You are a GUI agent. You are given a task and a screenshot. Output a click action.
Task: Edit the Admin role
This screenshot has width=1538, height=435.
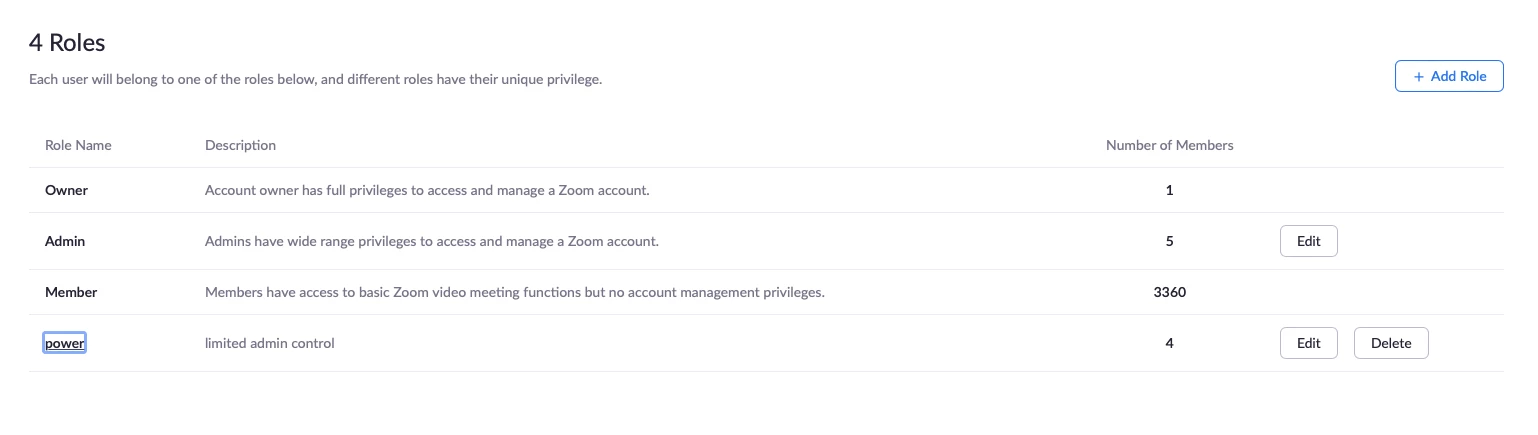(1308, 241)
